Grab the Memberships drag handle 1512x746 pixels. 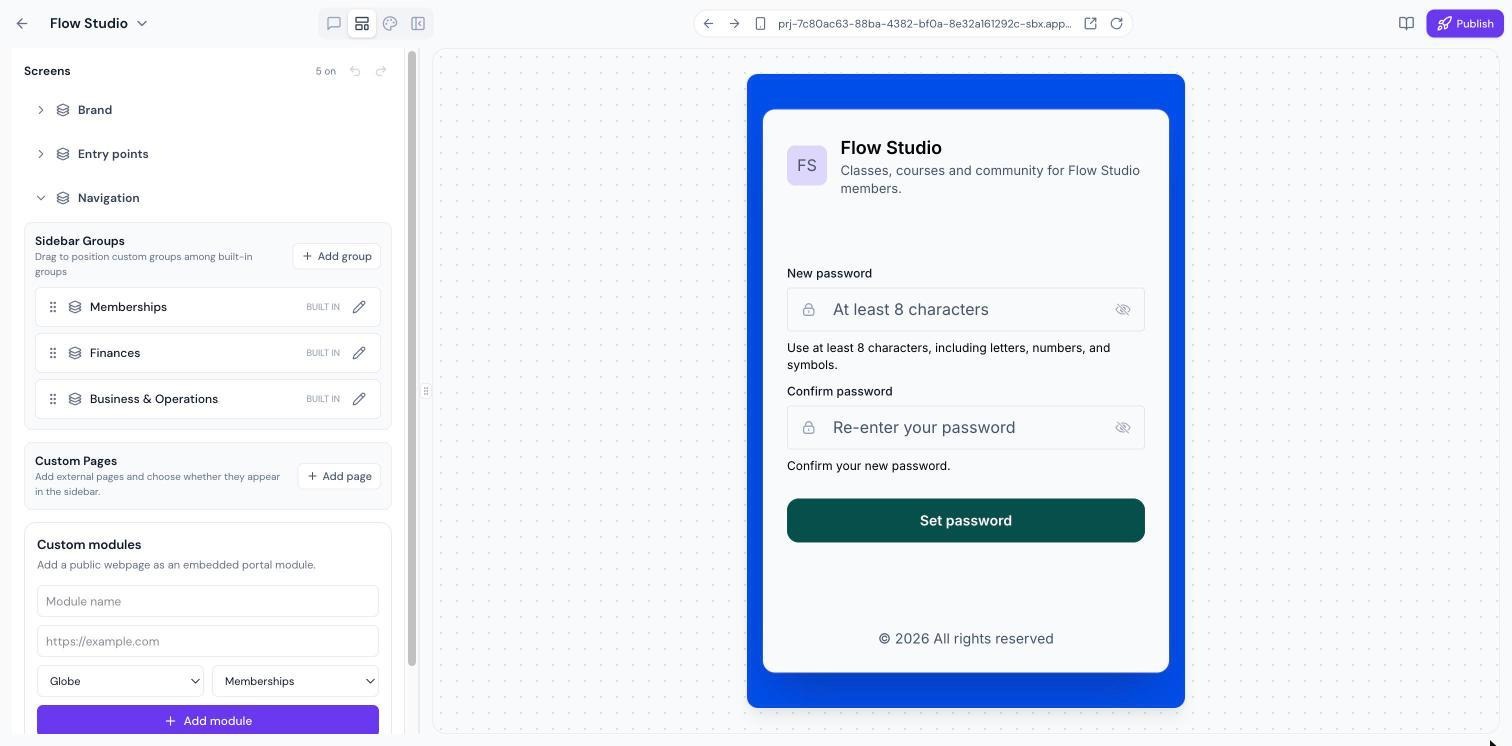pos(53,307)
